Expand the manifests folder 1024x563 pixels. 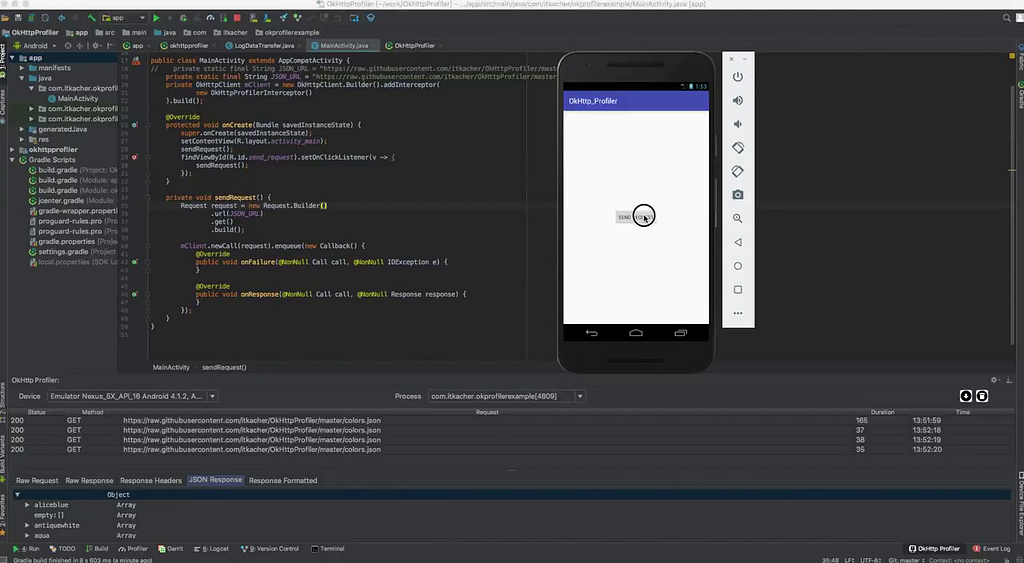coord(22,68)
